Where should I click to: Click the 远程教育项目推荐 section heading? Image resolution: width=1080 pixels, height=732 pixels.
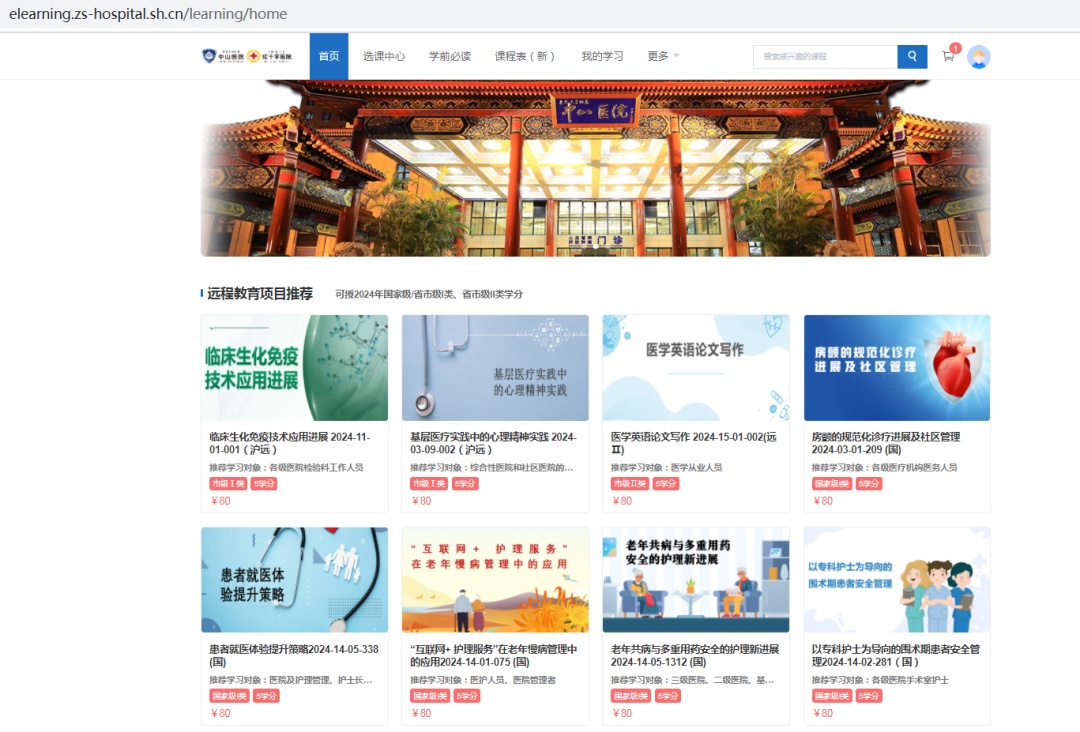(x=260, y=293)
